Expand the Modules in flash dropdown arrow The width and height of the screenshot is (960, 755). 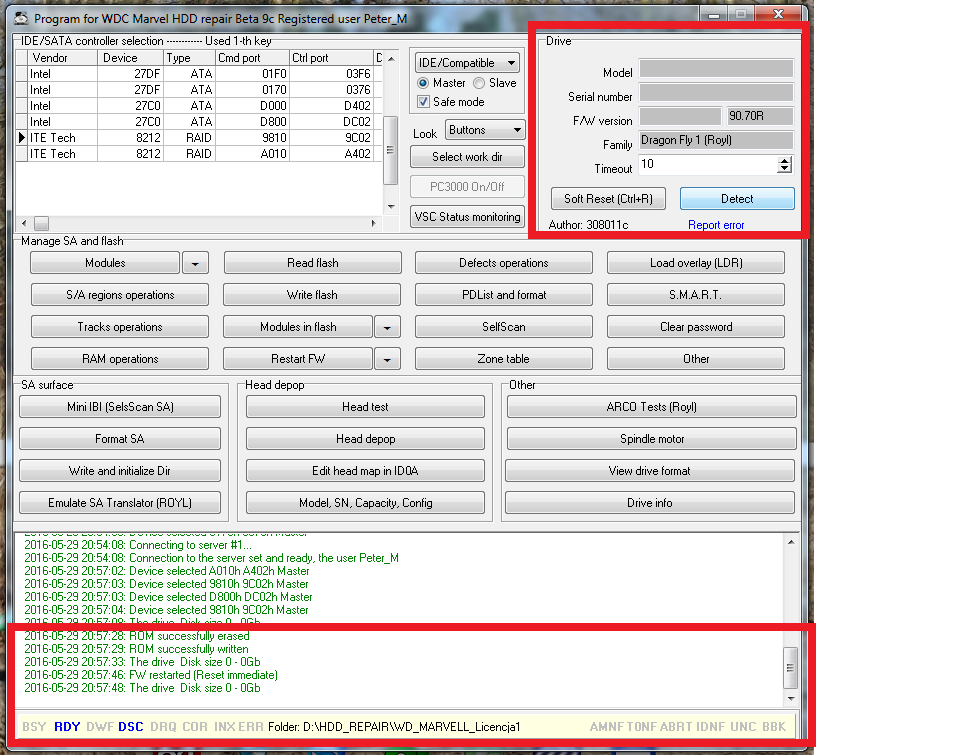(x=387, y=327)
